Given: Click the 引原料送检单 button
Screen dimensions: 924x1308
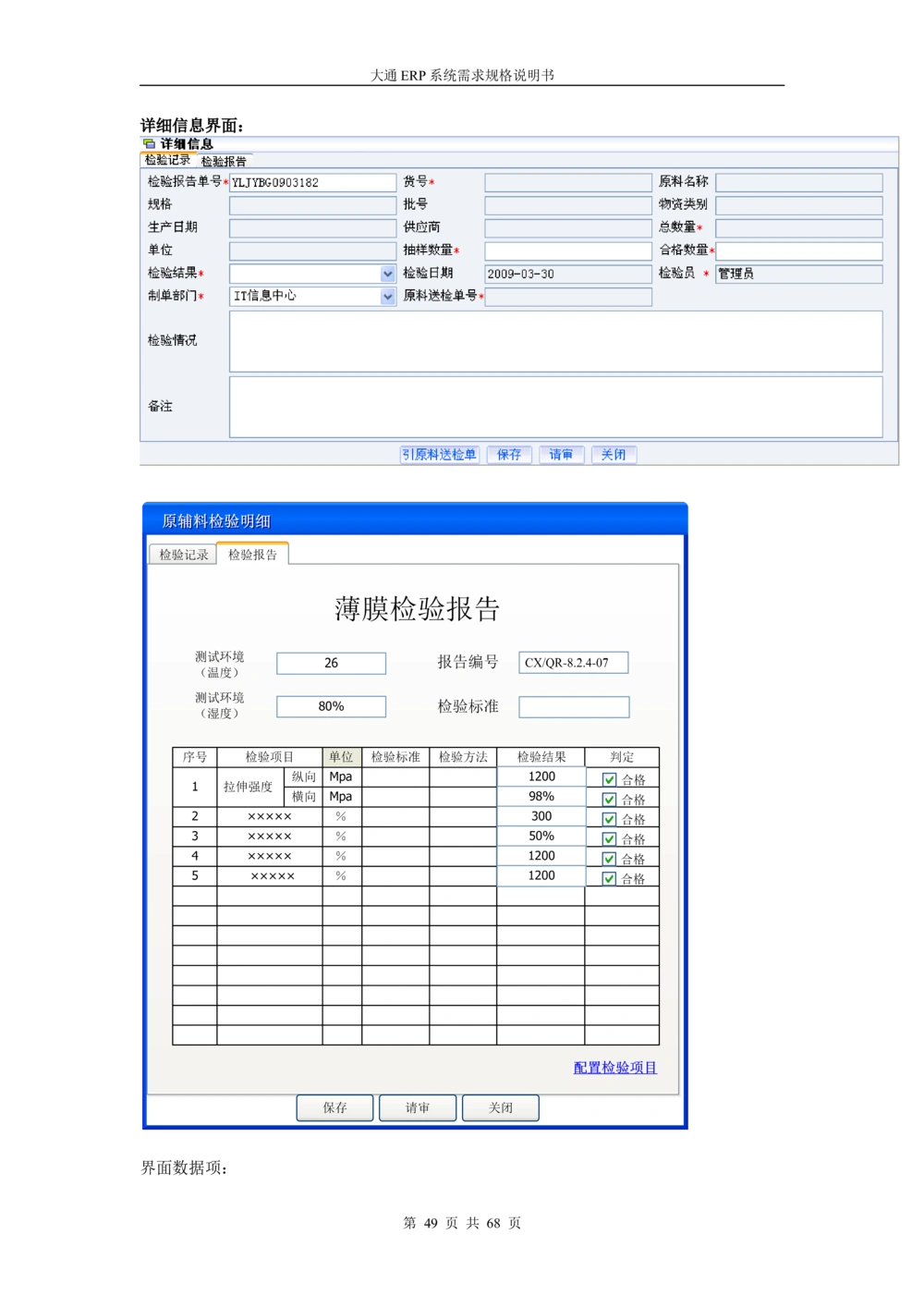Looking at the screenshot, I should pyautogui.click(x=439, y=454).
